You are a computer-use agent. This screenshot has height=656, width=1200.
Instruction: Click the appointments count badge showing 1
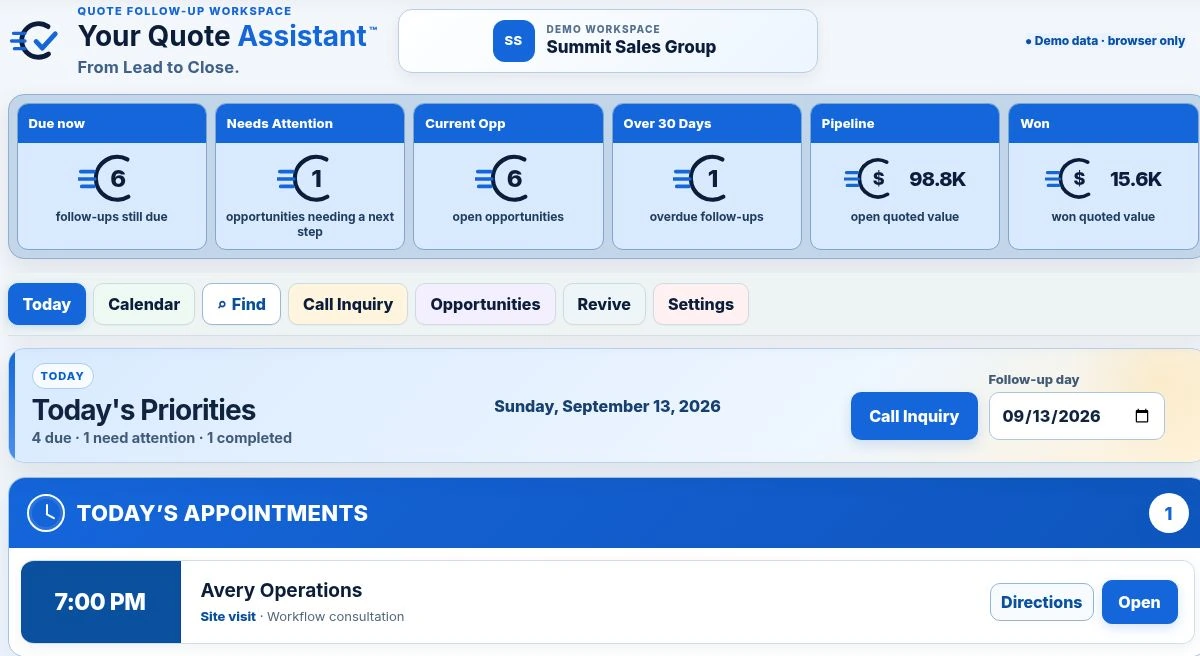pos(1168,514)
